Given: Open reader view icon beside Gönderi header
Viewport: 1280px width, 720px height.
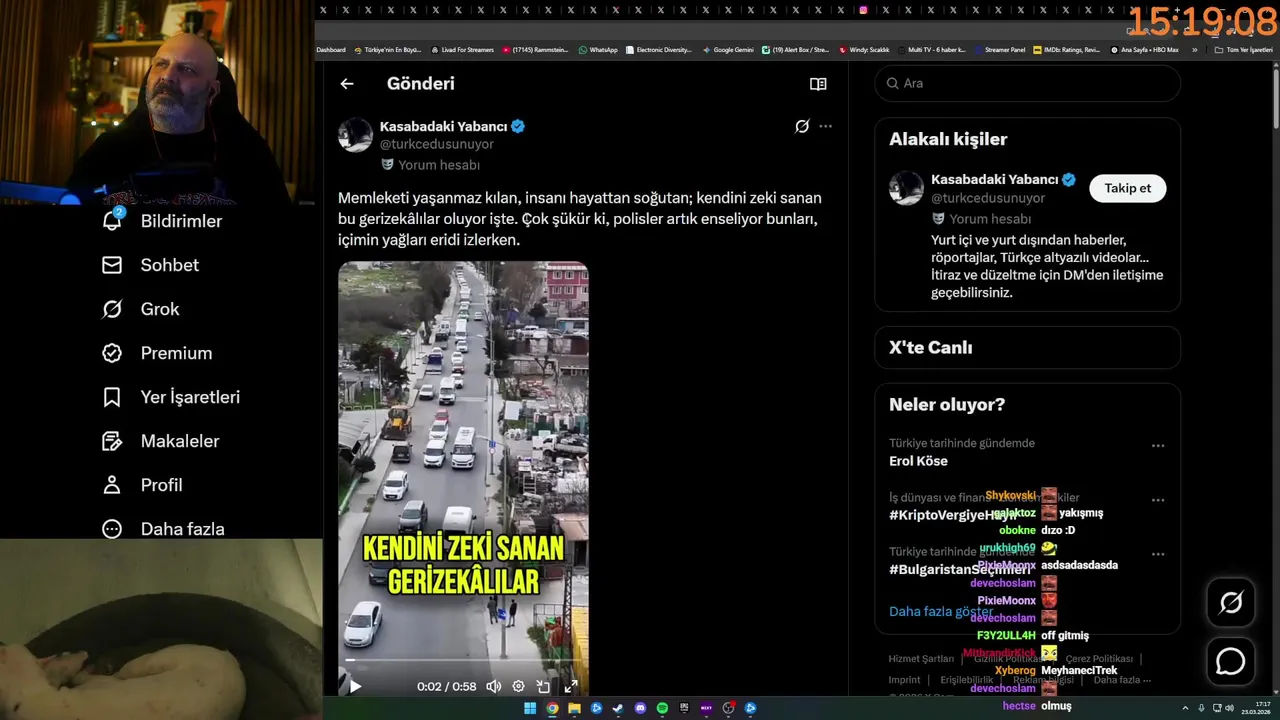Looking at the screenshot, I should click(x=818, y=84).
